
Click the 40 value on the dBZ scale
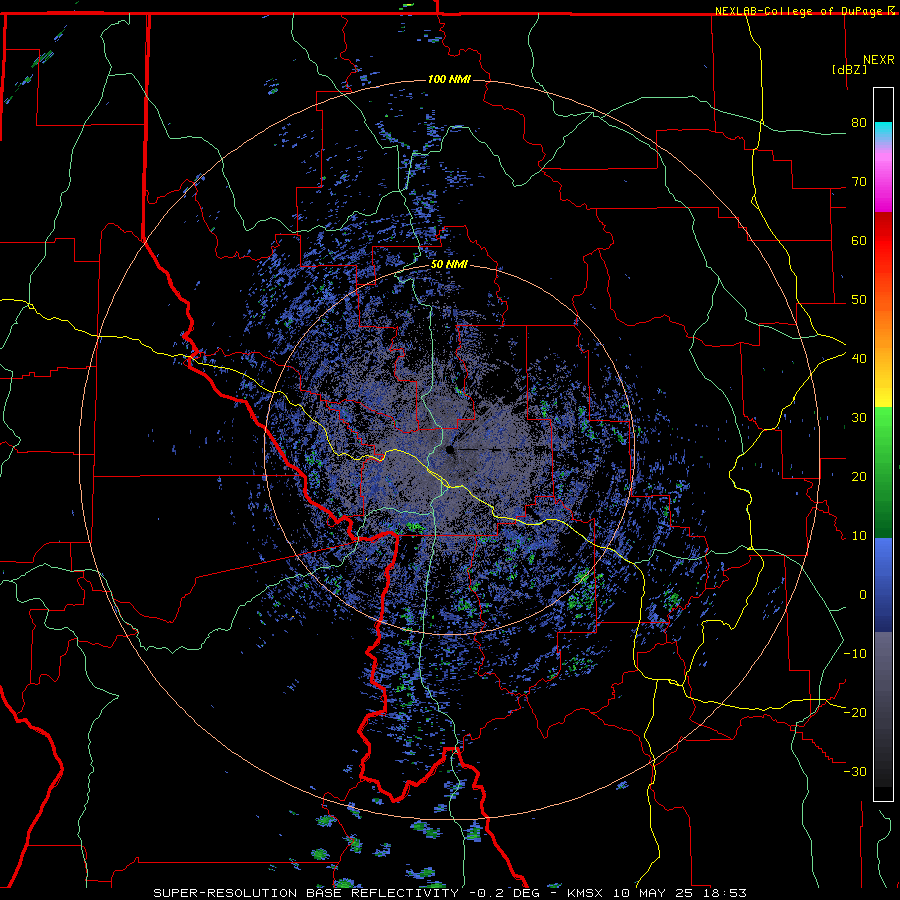[859, 359]
